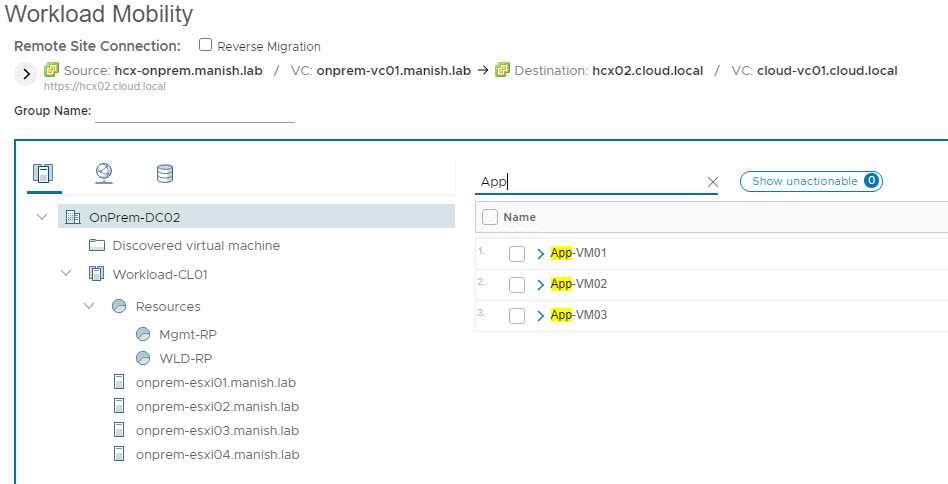Check the box for App-VM03
This screenshot has width=948, height=484.
(517, 316)
